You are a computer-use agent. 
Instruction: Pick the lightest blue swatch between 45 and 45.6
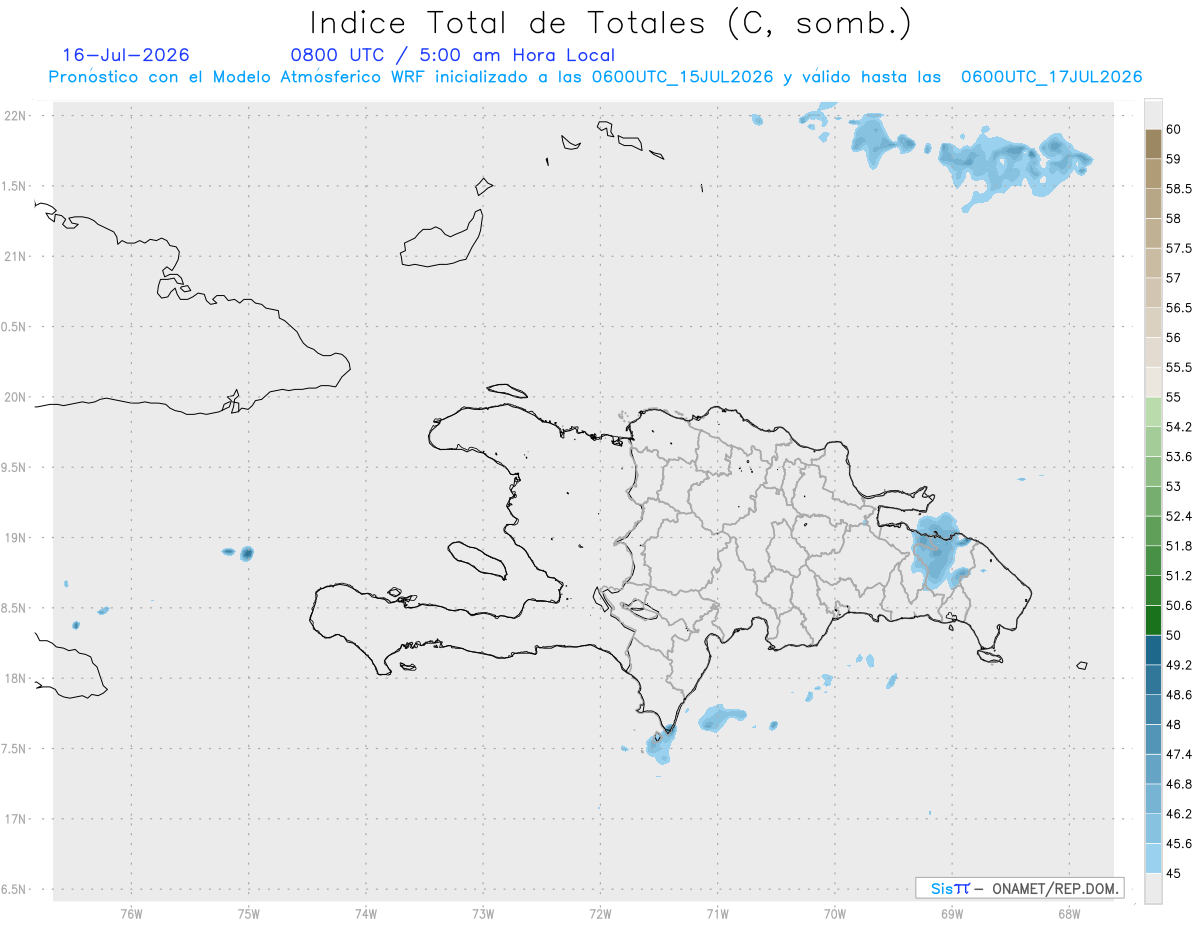point(1153,858)
